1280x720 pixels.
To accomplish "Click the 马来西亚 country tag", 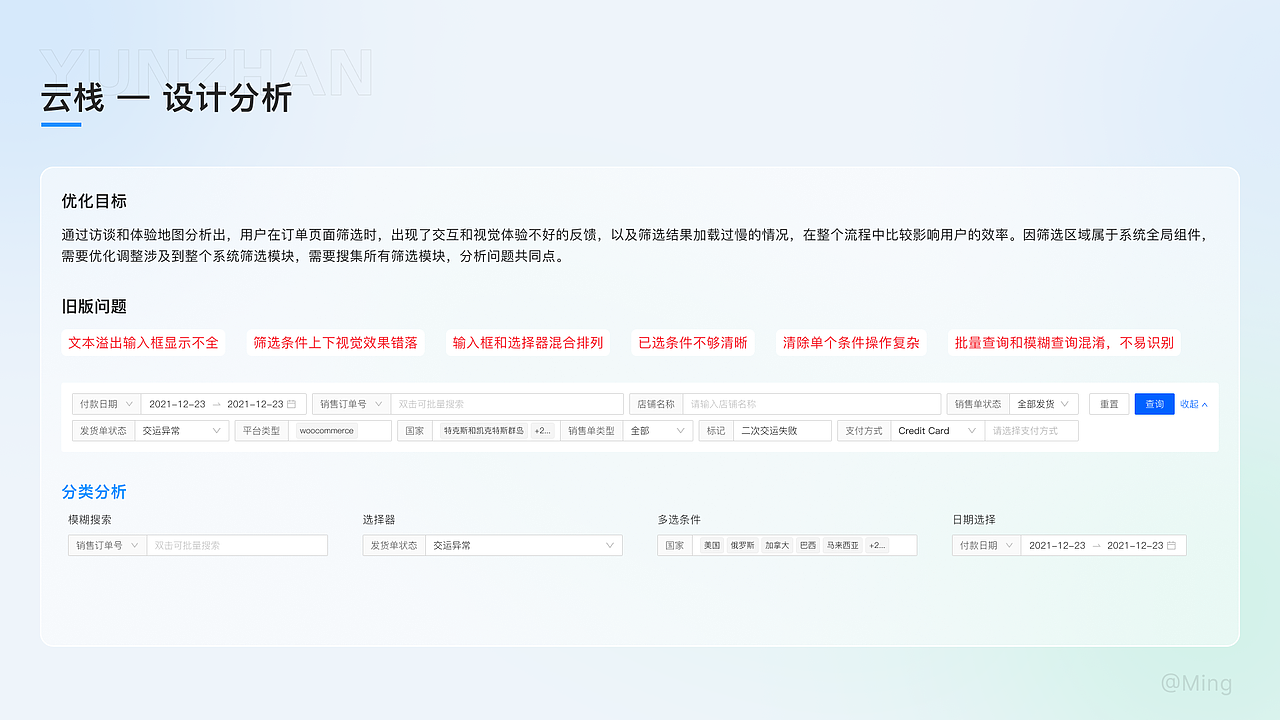I will tap(842, 545).
